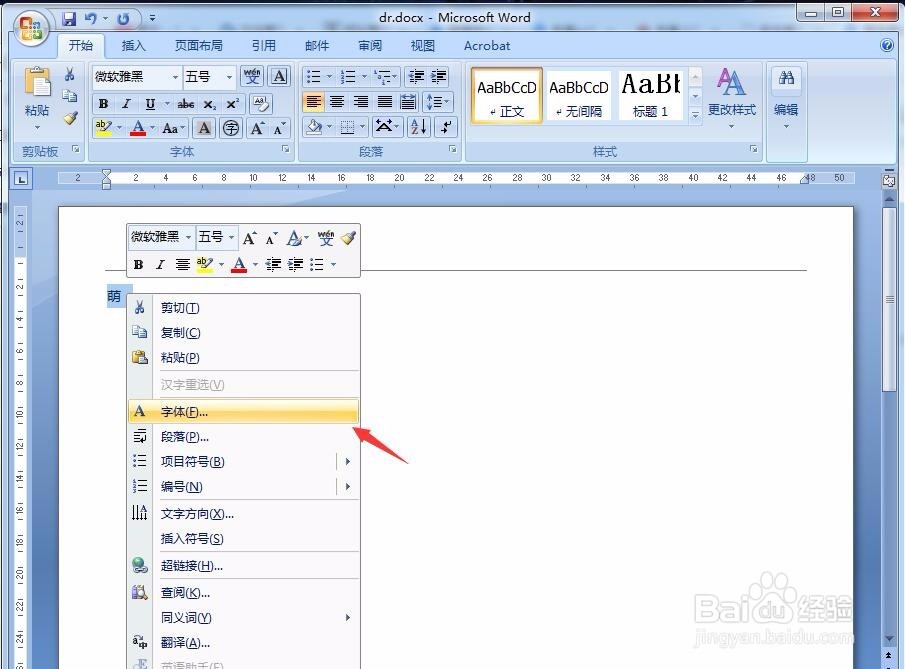Image resolution: width=905 pixels, height=669 pixels.
Task: Choose 复制(C) in context menu
Action: tap(243, 332)
